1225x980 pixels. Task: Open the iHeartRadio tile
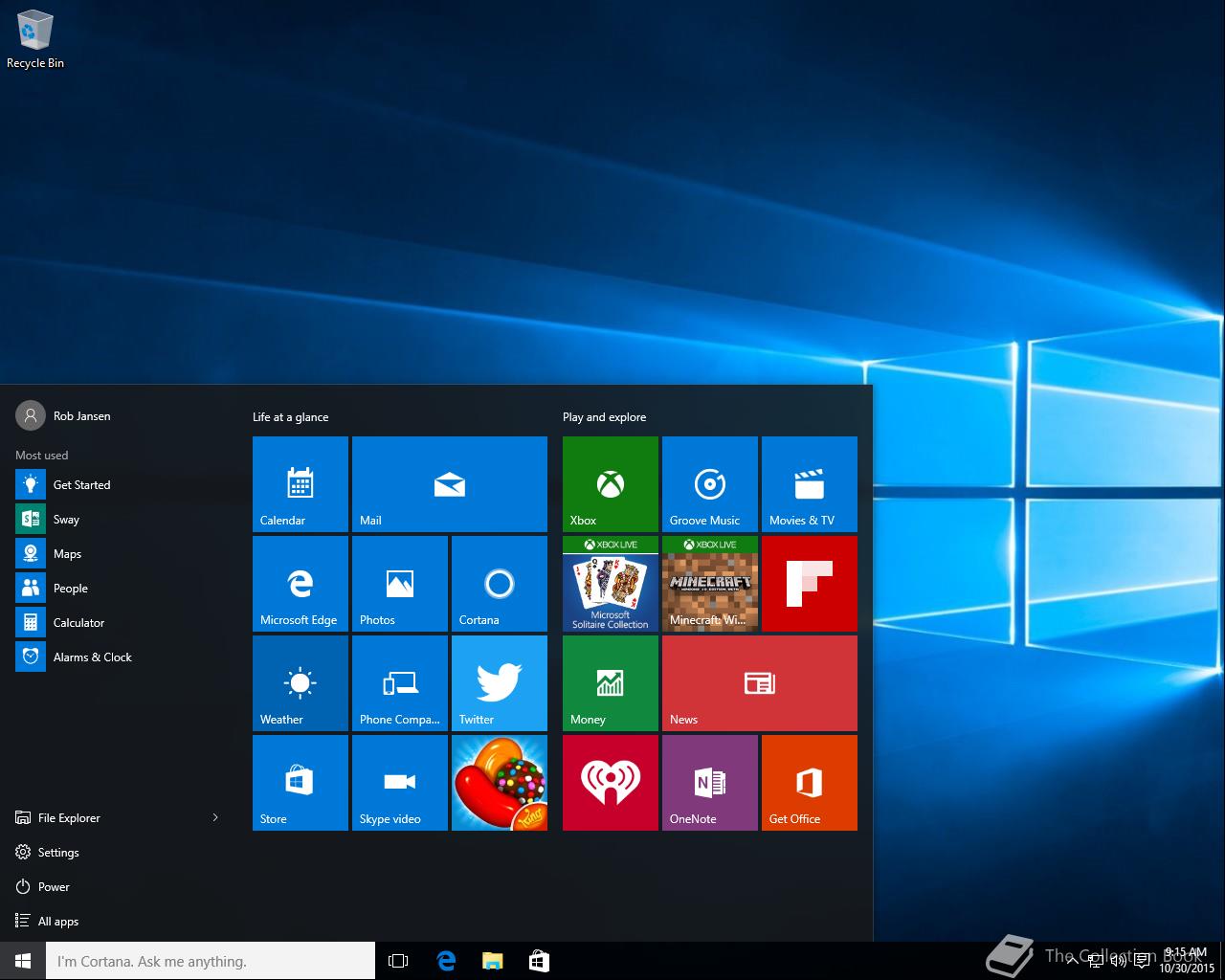click(x=610, y=783)
